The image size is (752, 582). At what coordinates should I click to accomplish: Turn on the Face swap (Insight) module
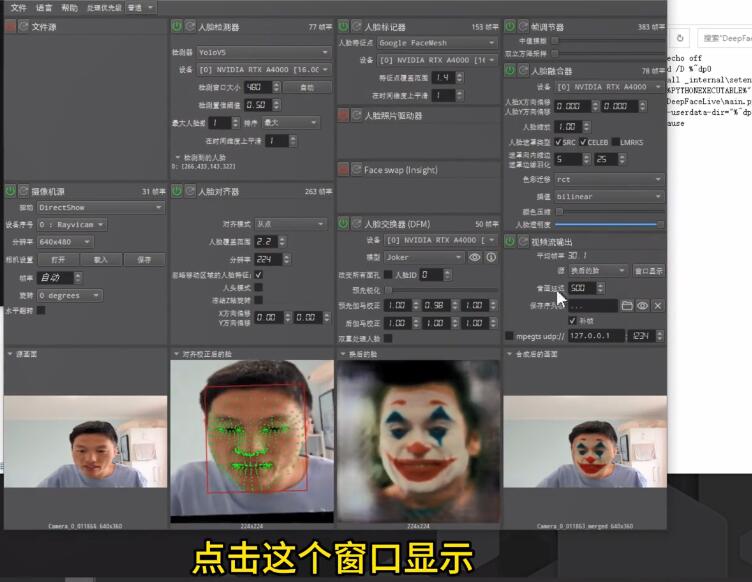click(343, 169)
